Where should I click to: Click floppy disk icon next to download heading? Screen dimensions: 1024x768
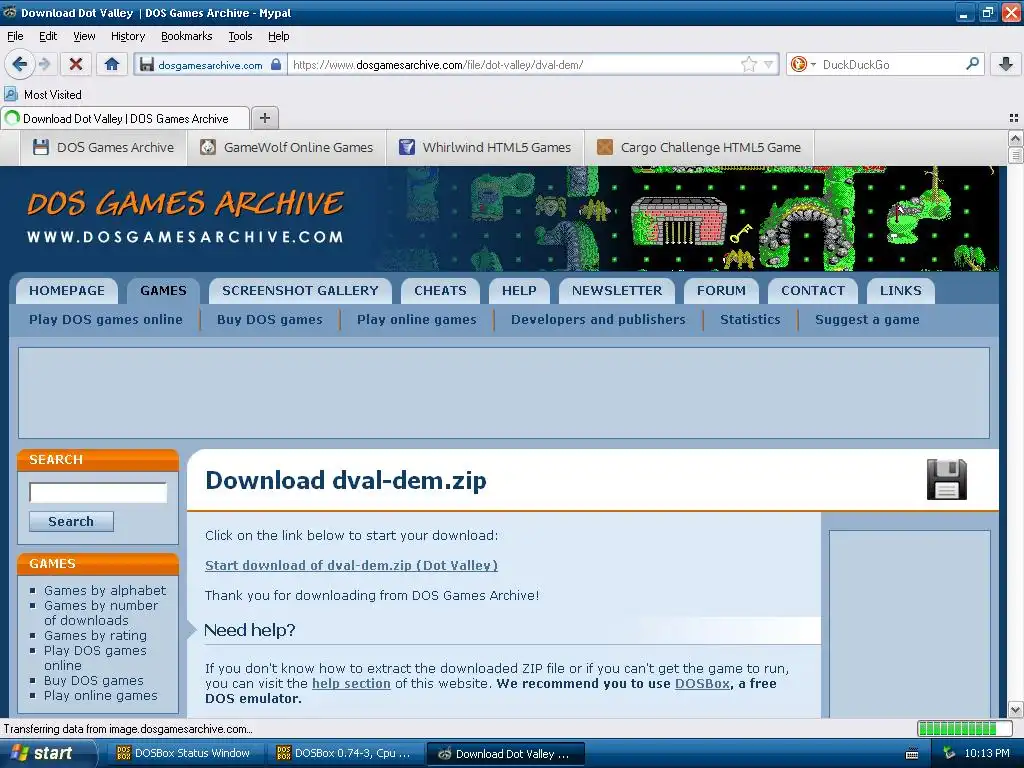pyautogui.click(x=946, y=479)
